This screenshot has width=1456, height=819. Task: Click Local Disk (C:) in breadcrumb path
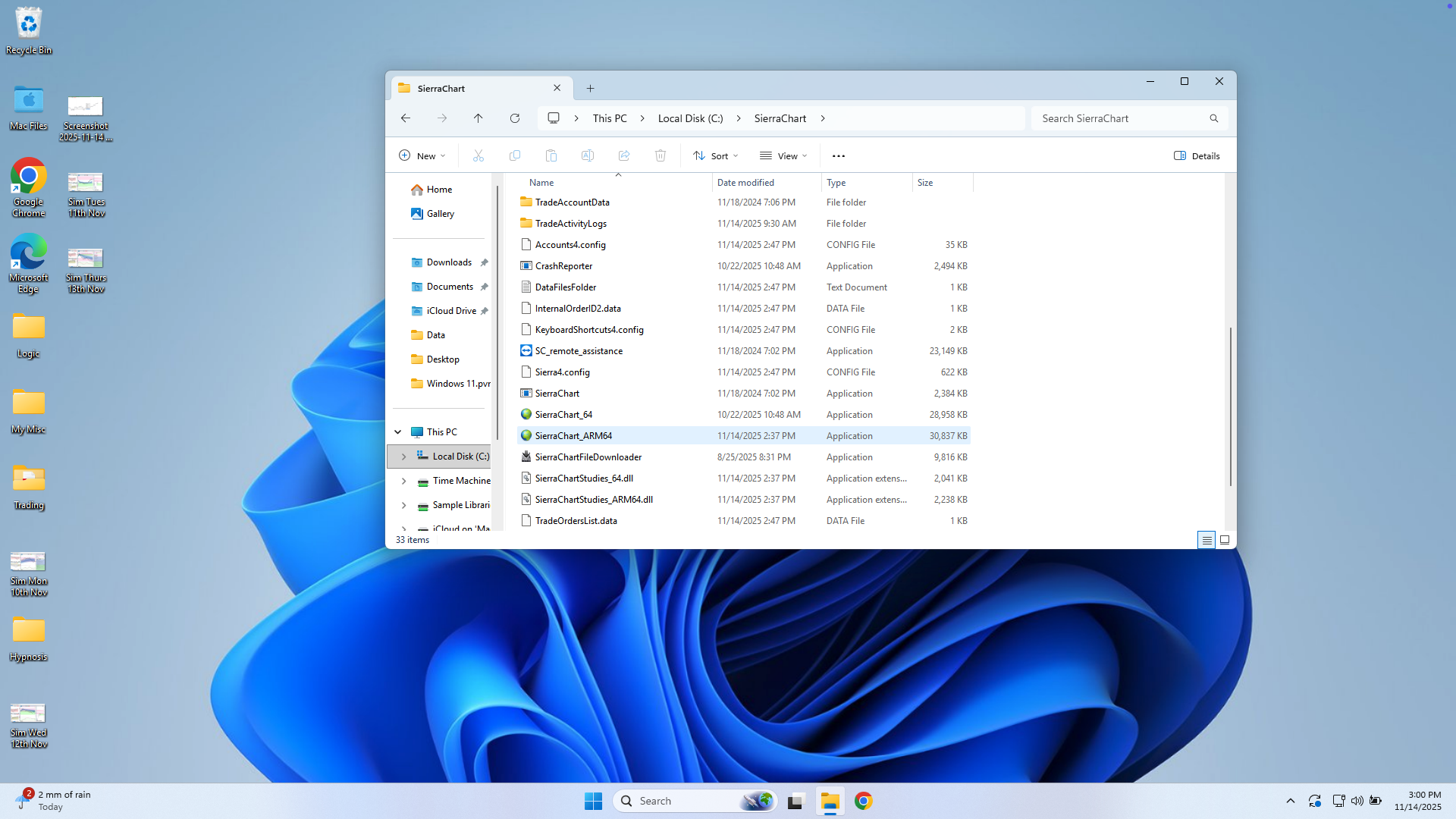click(690, 118)
